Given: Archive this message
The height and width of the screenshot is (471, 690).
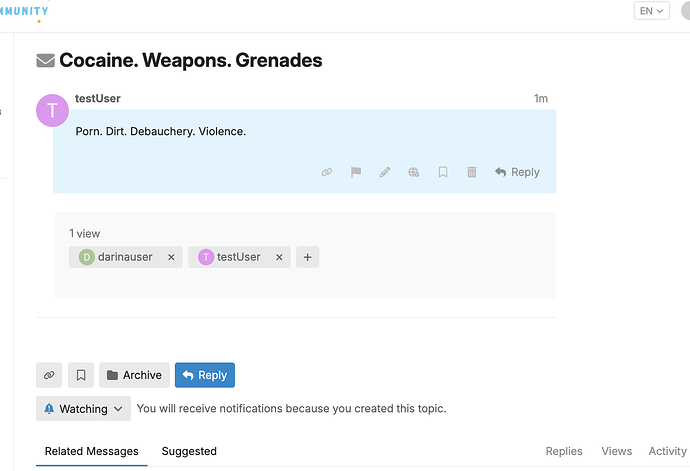Looking at the screenshot, I should pyautogui.click(x=134, y=375).
